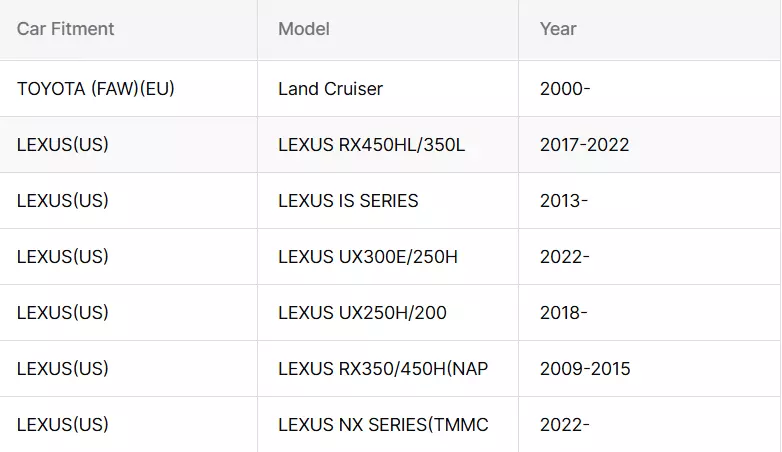The width and height of the screenshot is (782, 452).
Task: Select the LEXUS UX250H/200 model cell
Action: pos(362,312)
